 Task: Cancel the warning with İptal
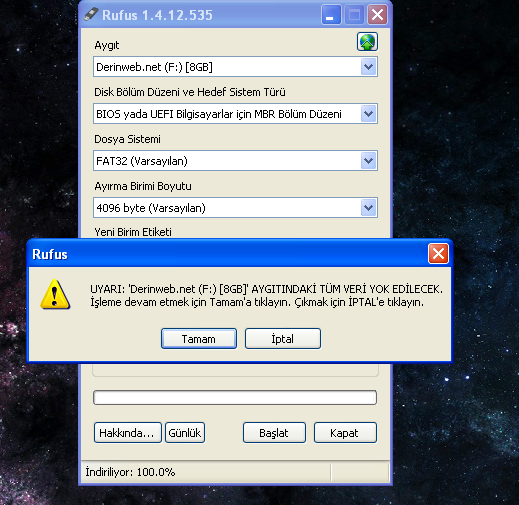(x=283, y=339)
